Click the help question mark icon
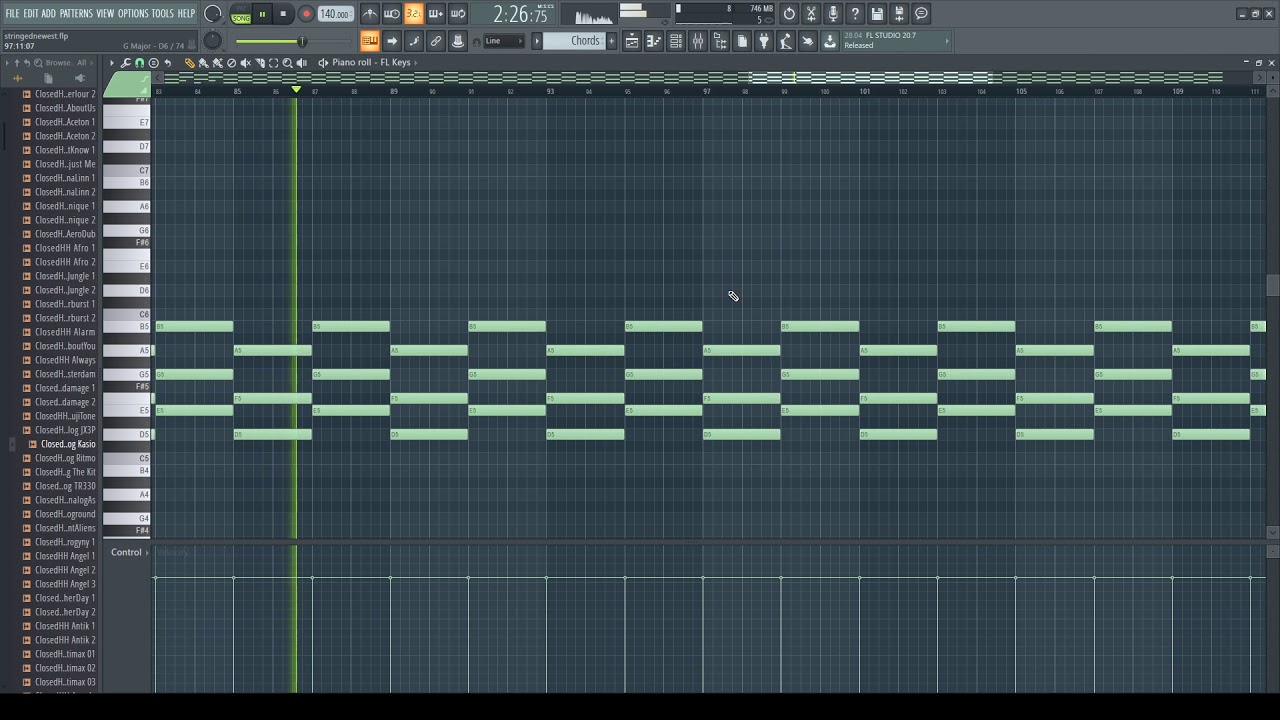Image resolution: width=1280 pixels, height=720 pixels. 855,14
